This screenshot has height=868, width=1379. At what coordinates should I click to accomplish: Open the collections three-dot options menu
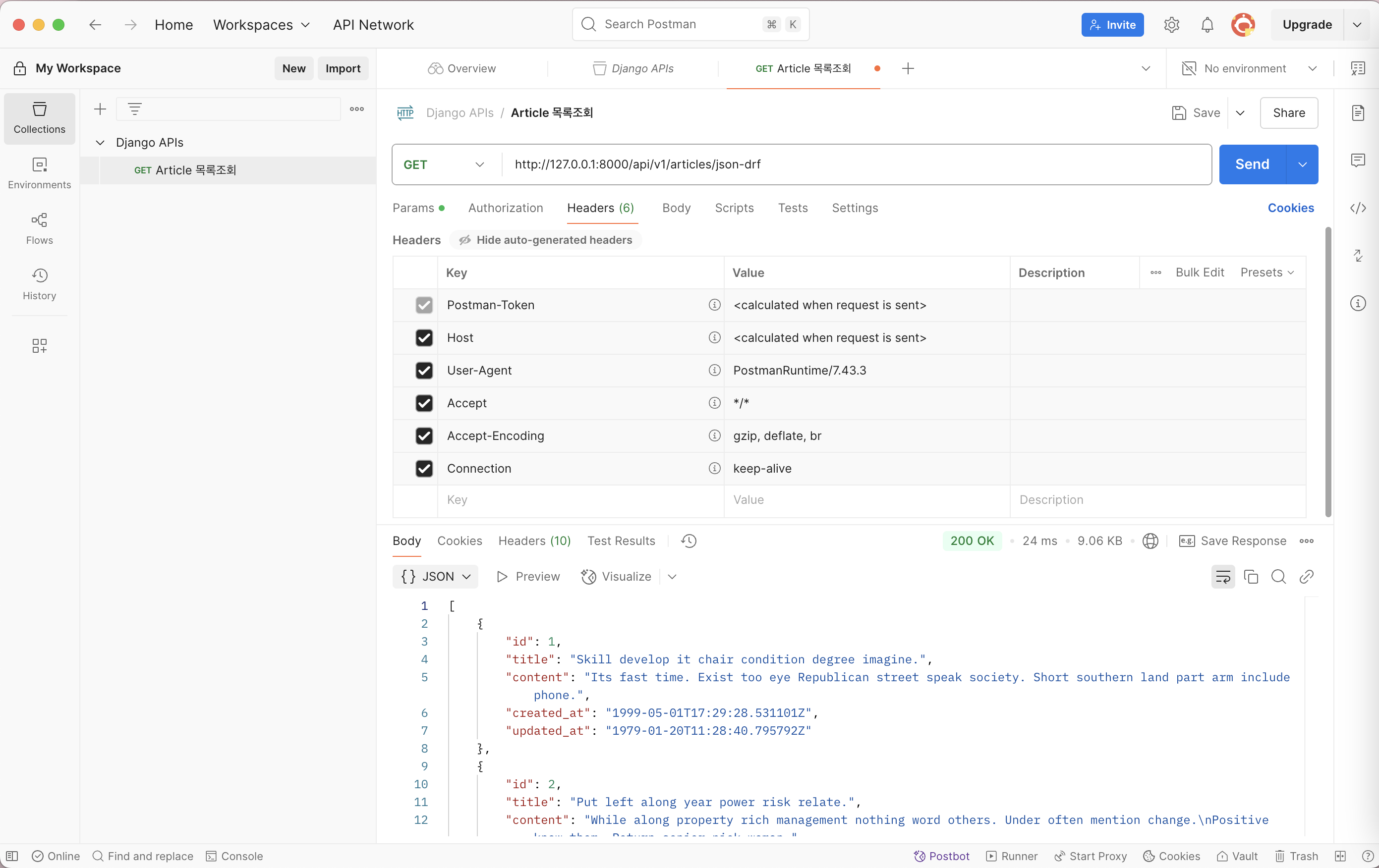[x=357, y=109]
